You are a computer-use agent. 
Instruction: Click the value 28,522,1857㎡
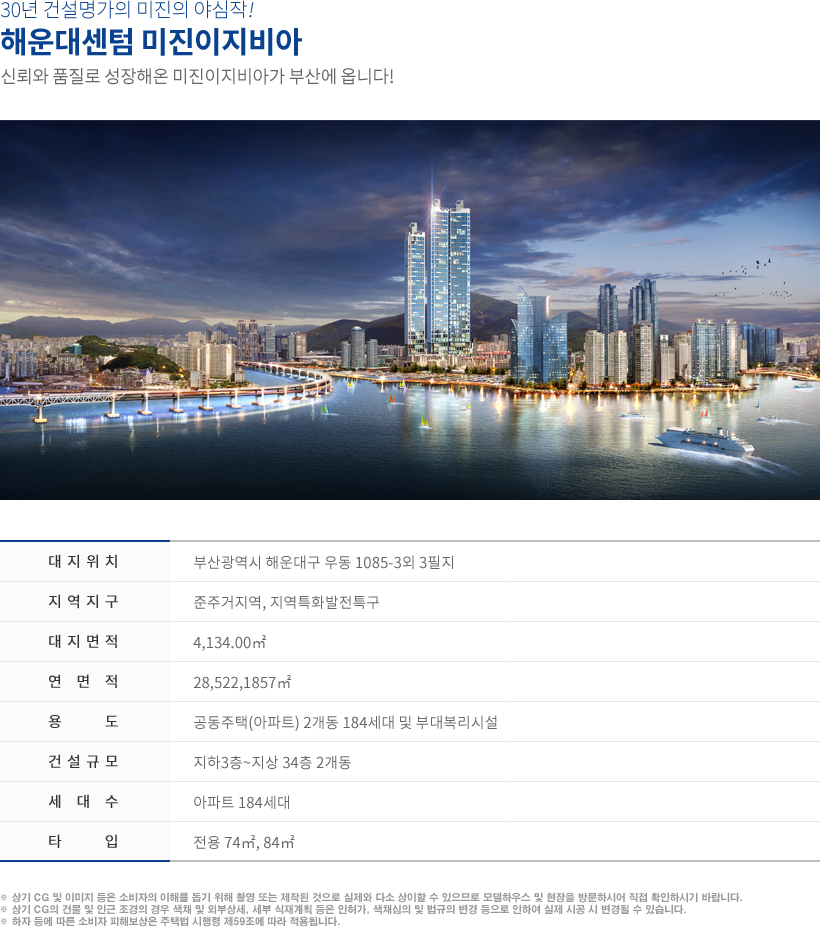[242, 682]
